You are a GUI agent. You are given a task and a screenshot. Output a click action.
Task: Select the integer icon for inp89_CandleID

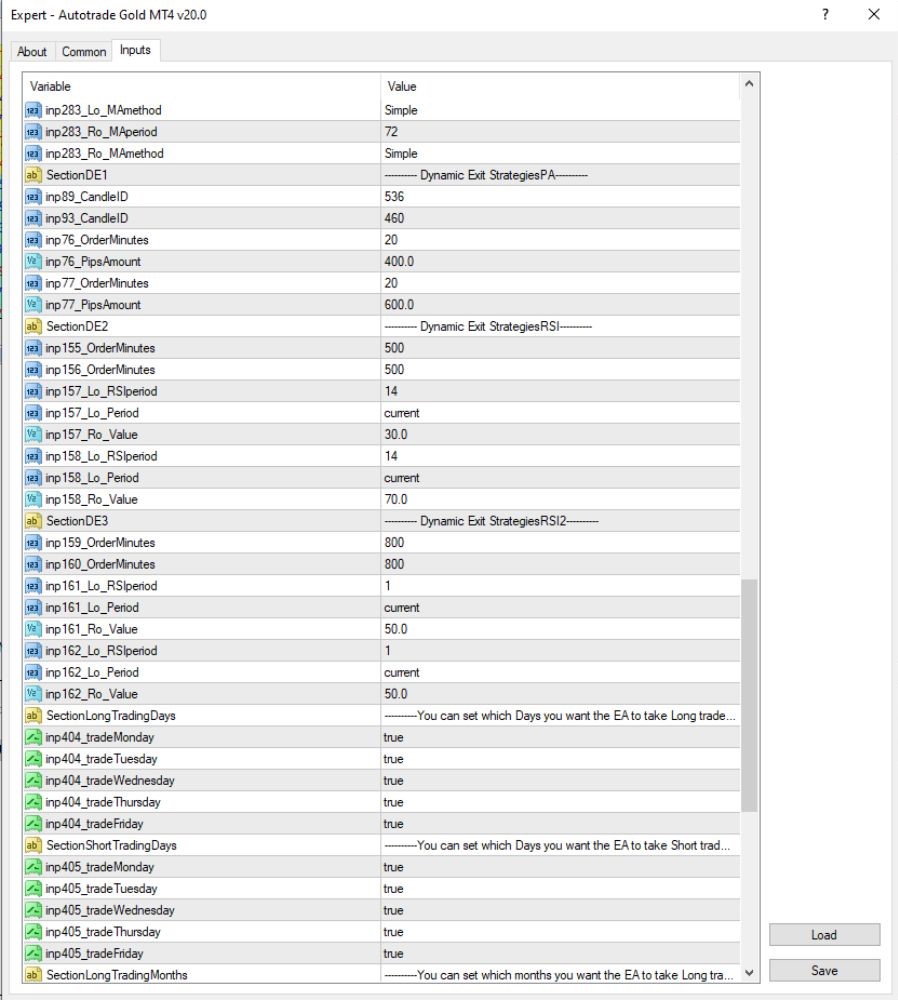coord(33,196)
